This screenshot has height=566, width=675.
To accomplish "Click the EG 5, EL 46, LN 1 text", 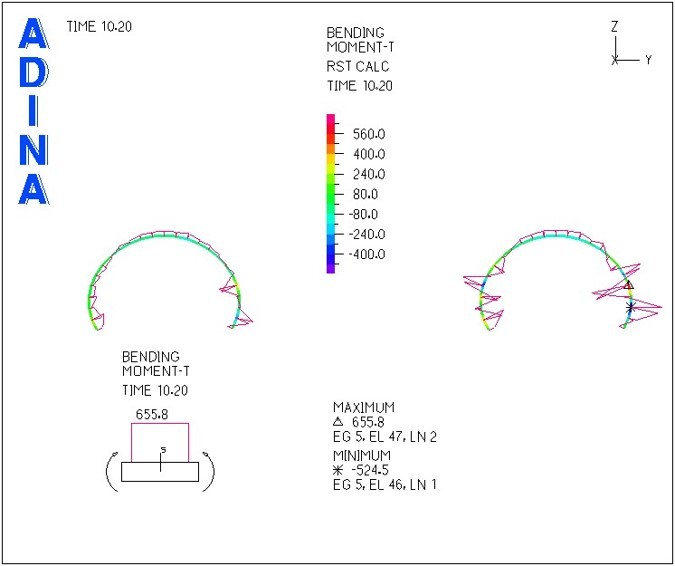I will click(x=385, y=485).
